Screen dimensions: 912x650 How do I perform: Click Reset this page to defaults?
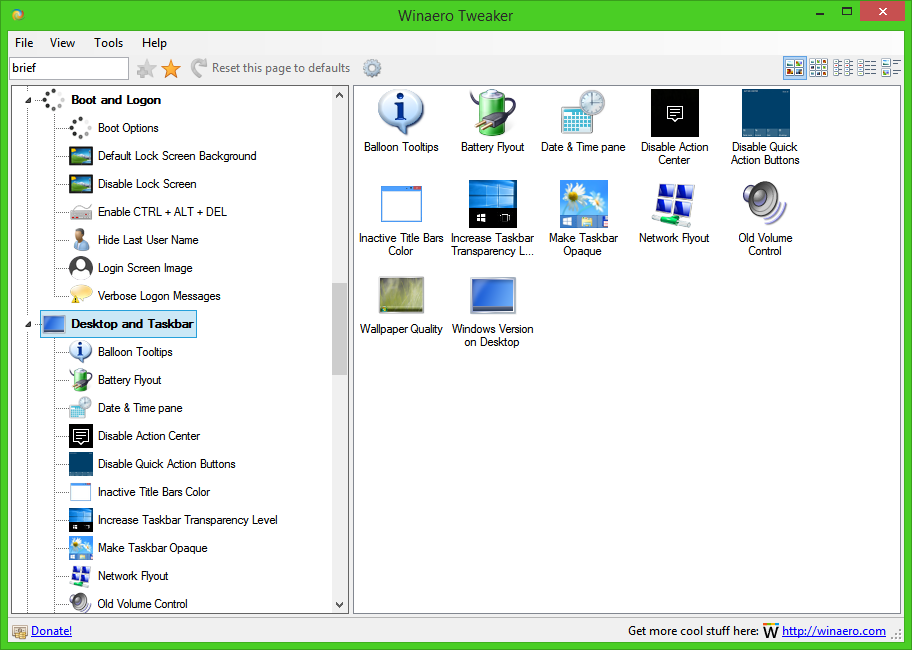(x=270, y=68)
